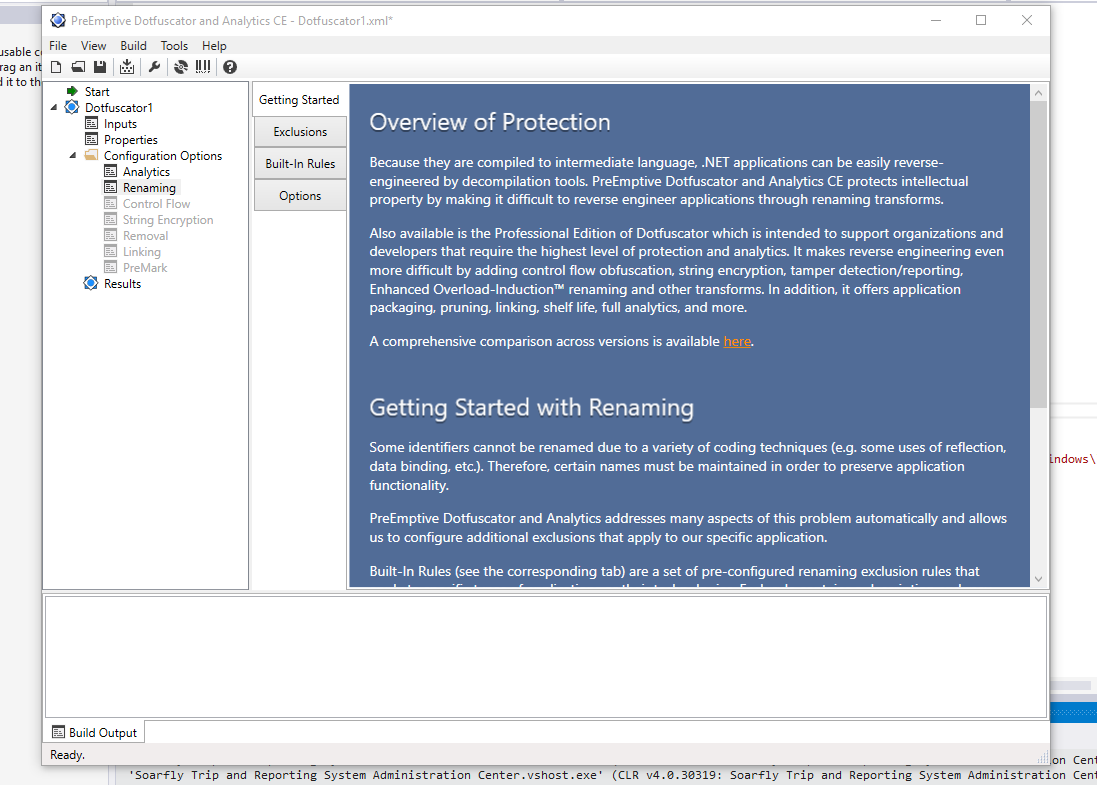This screenshot has height=785, width=1097.
Task: Click the grayed Linking node
Action: [142, 252]
